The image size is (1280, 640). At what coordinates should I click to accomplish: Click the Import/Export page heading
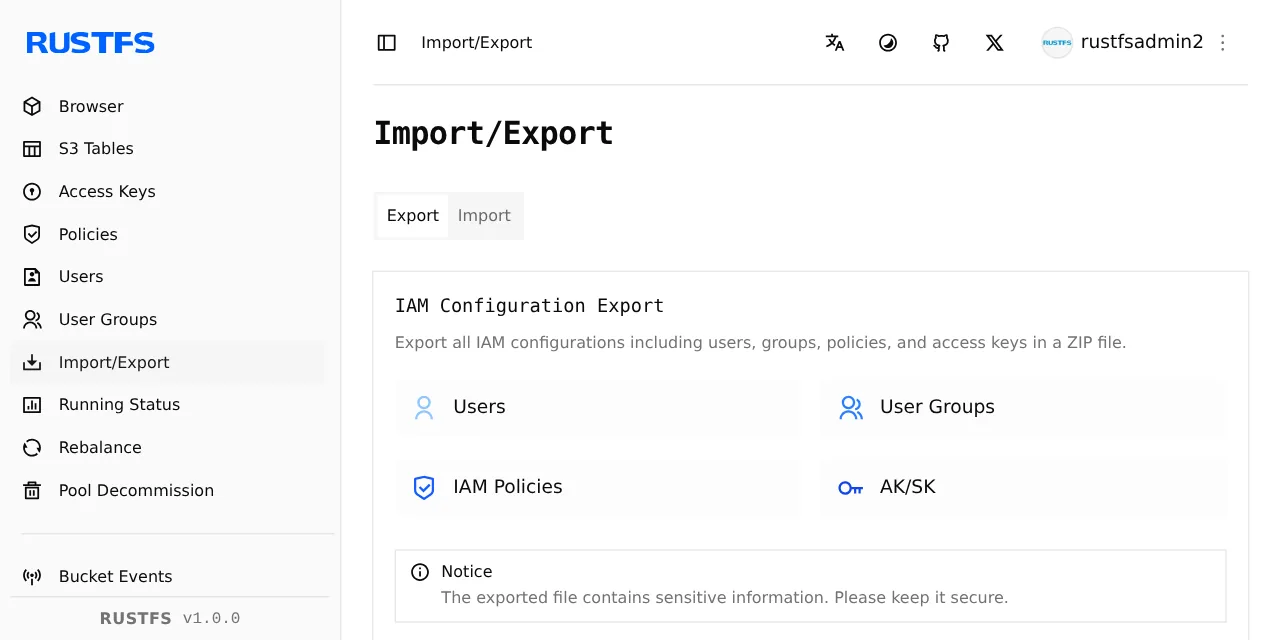[494, 133]
